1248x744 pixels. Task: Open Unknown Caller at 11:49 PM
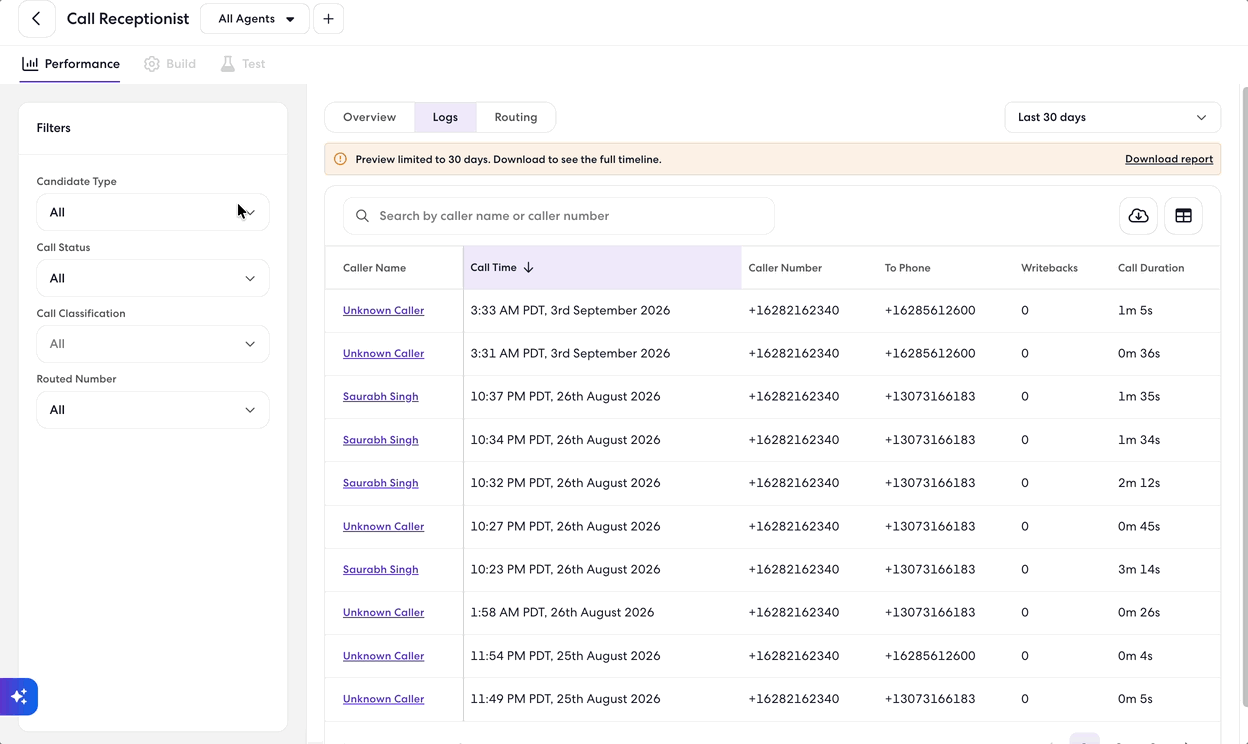[383, 699]
